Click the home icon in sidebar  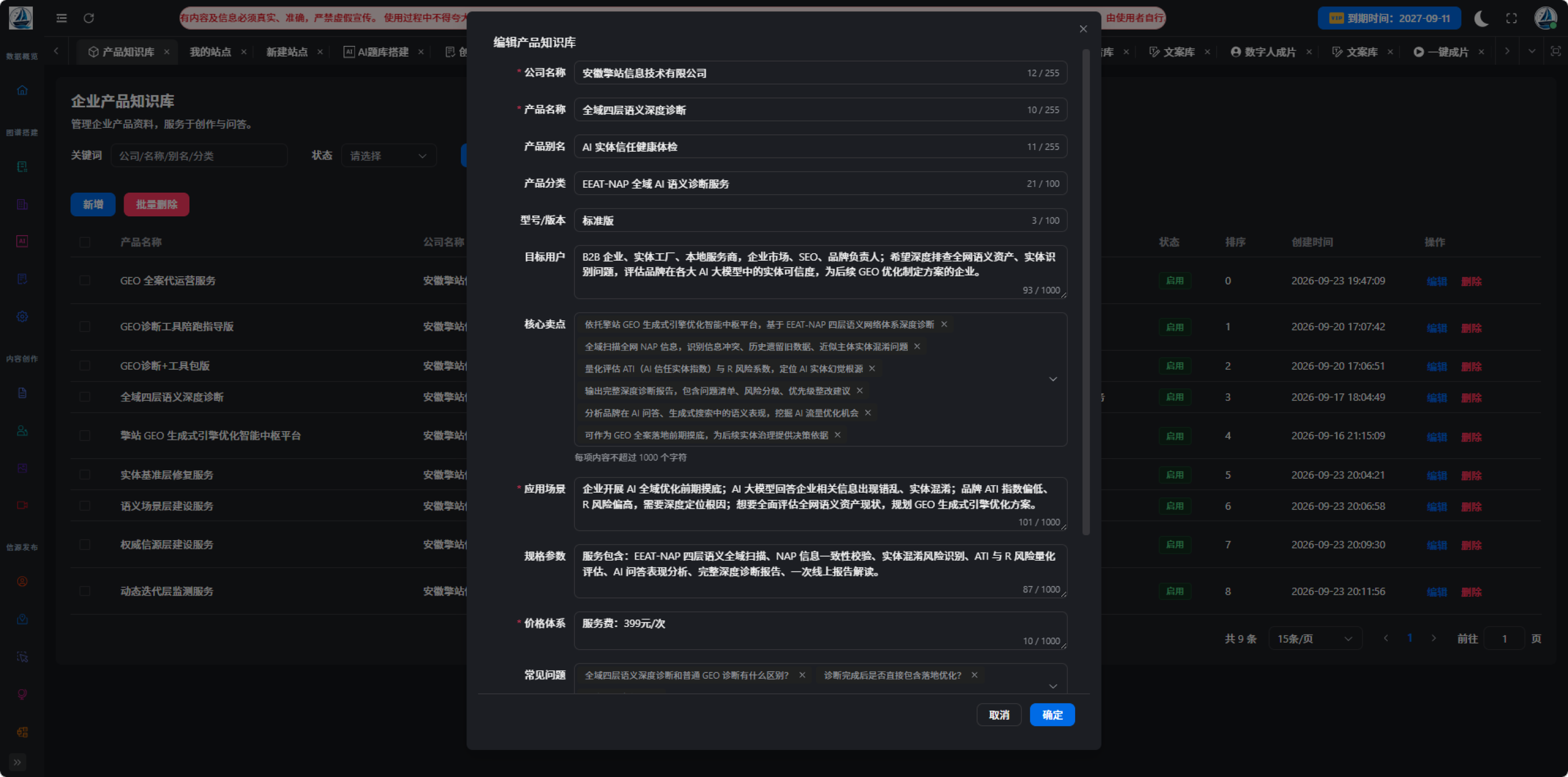[x=23, y=91]
